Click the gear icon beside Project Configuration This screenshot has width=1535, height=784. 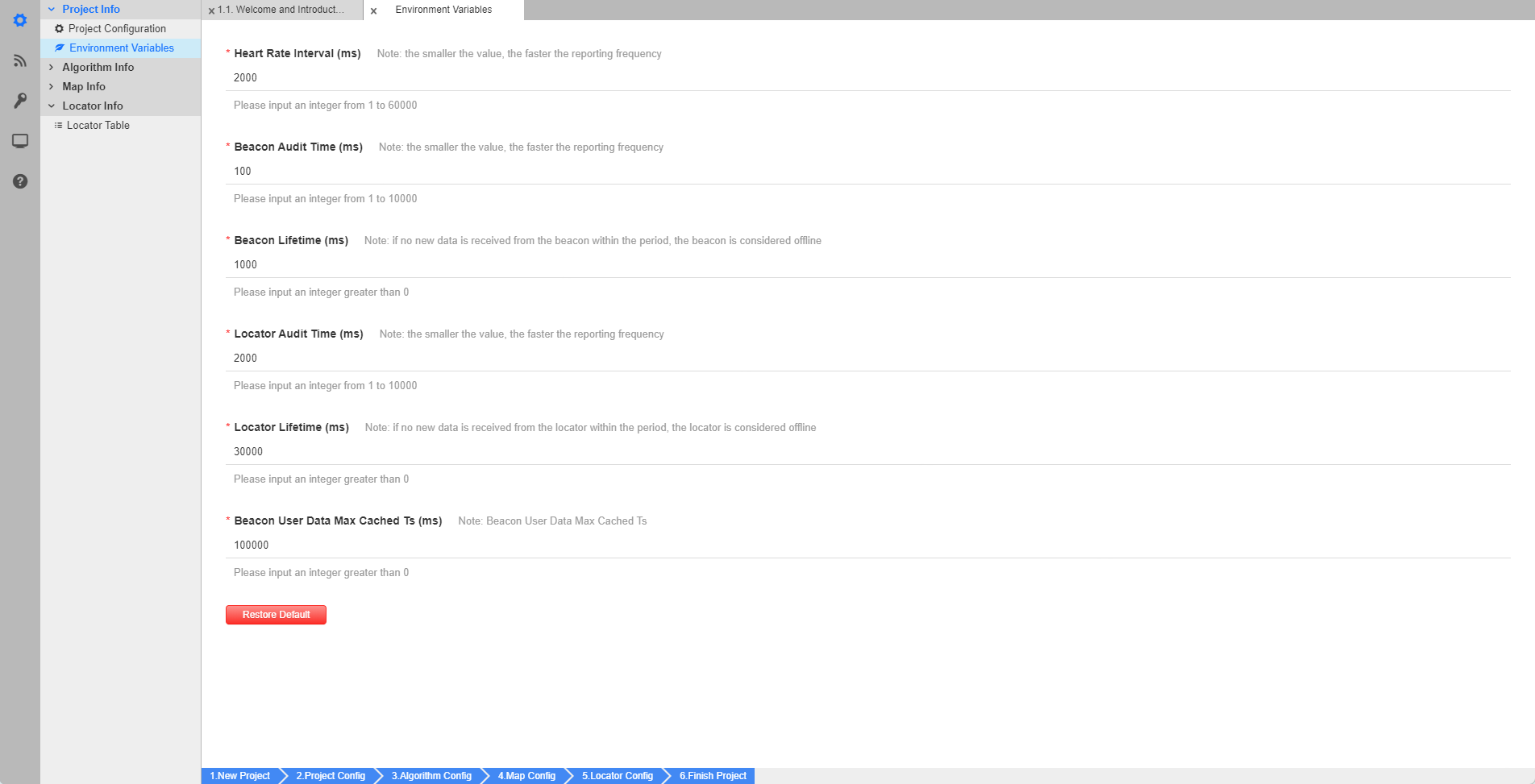click(58, 28)
